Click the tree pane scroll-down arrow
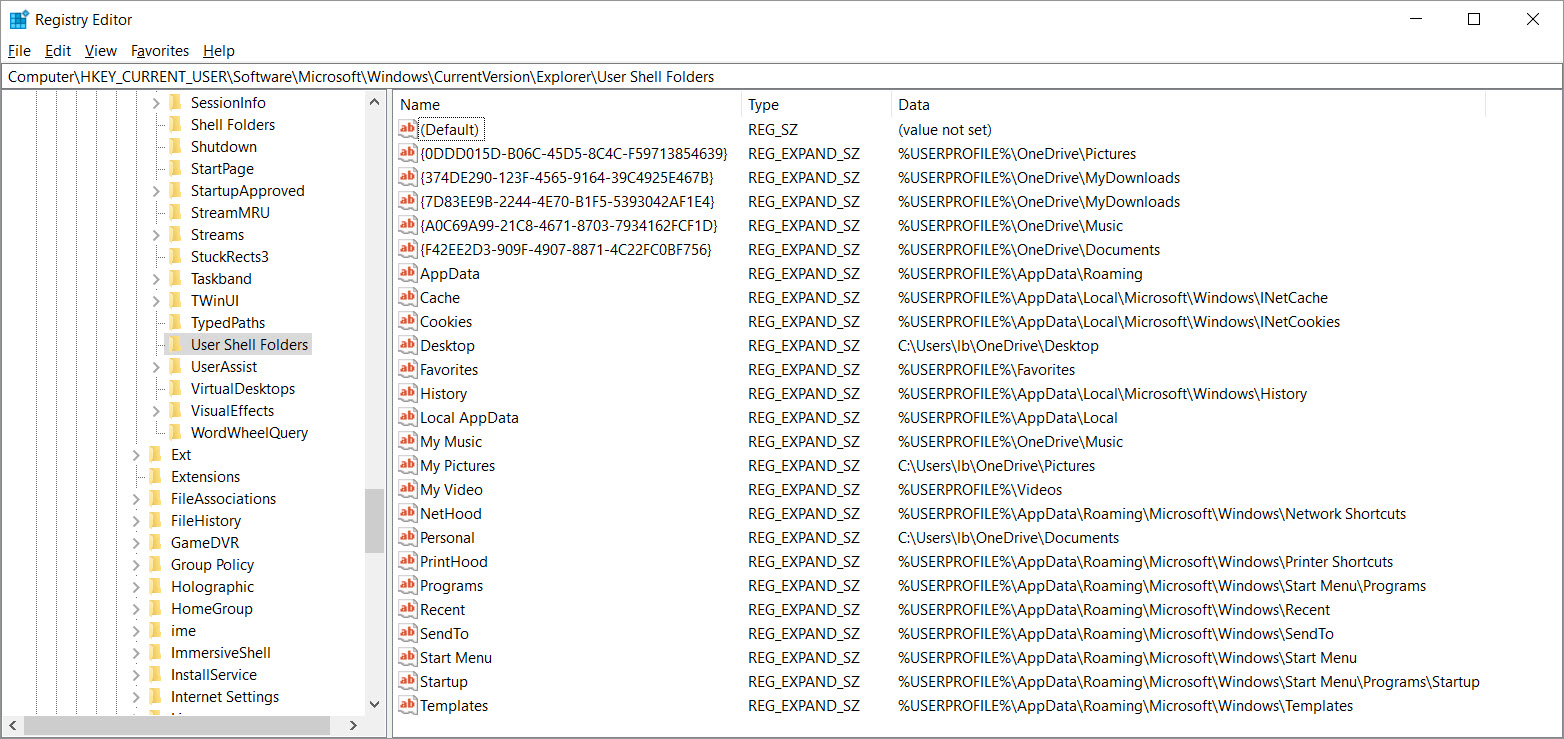1564x739 pixels. click(x=374, y=703)
